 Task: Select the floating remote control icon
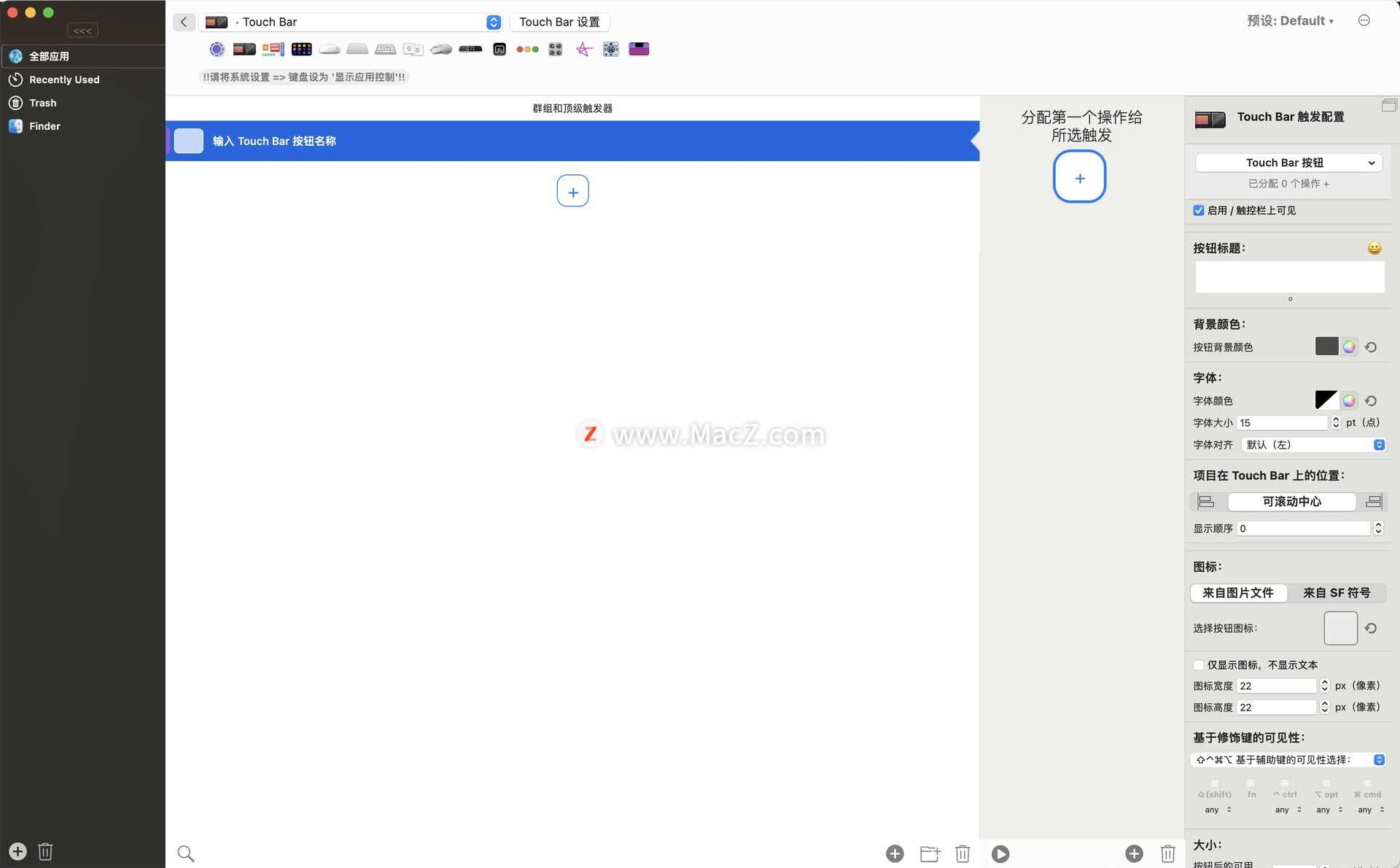pos(611,49)
